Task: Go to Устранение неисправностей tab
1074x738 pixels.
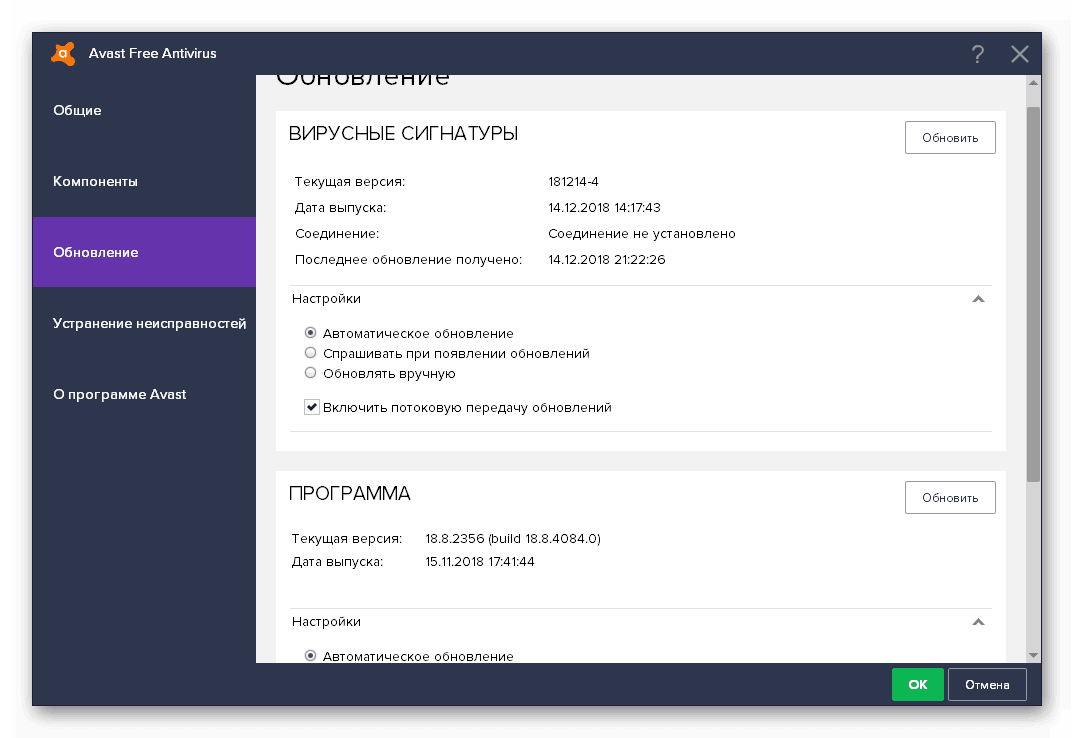Action: 149,323
